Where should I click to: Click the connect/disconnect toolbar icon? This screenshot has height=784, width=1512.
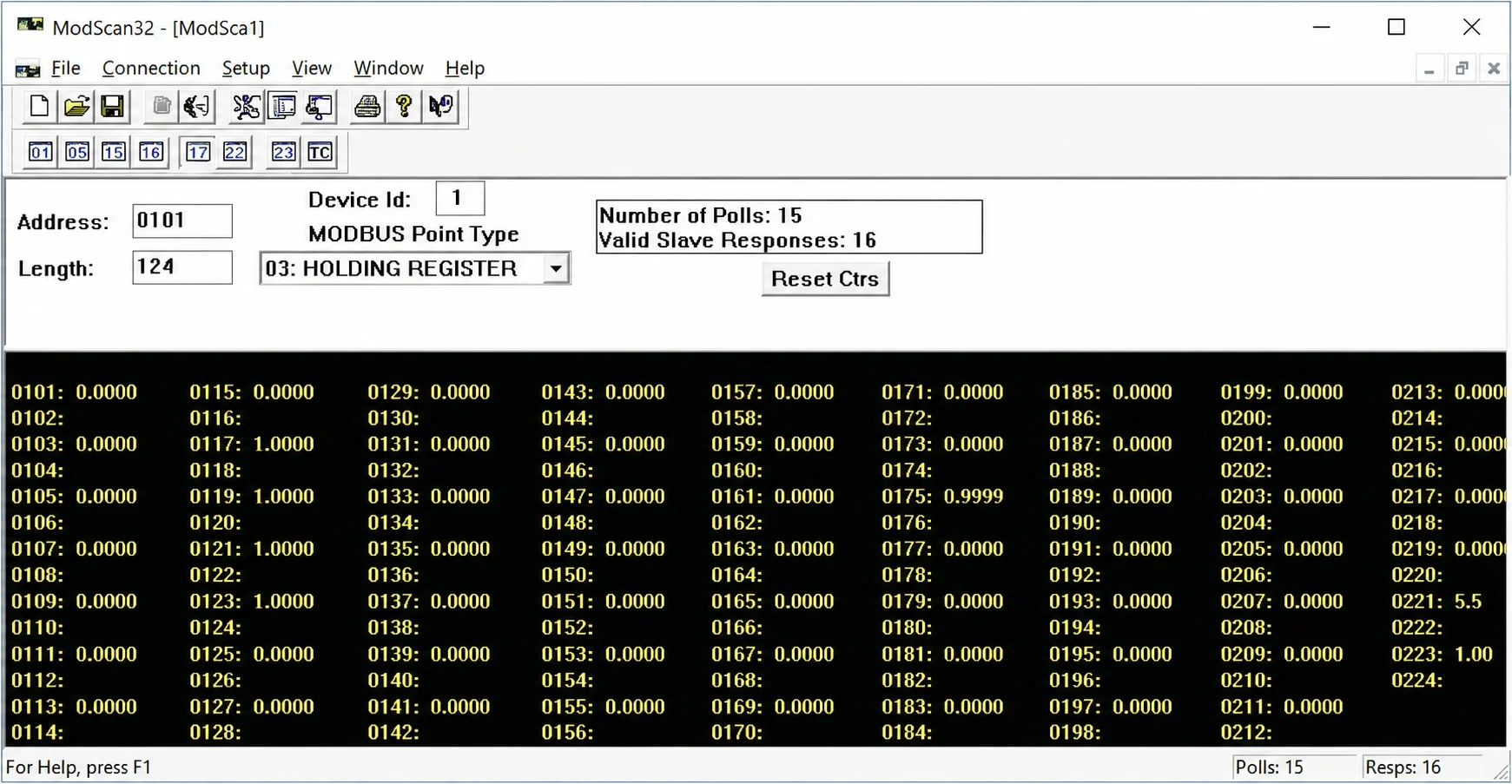(196, 106)
